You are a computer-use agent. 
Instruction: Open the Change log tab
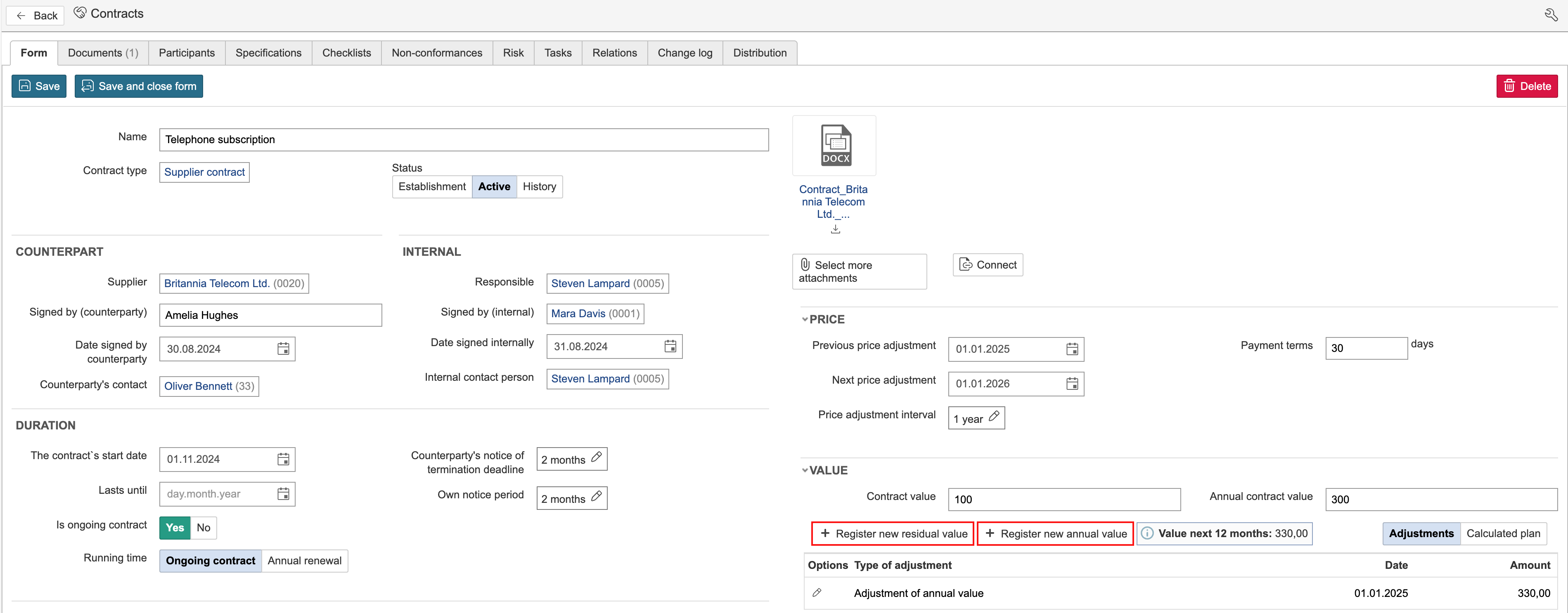tap(685, 53)
